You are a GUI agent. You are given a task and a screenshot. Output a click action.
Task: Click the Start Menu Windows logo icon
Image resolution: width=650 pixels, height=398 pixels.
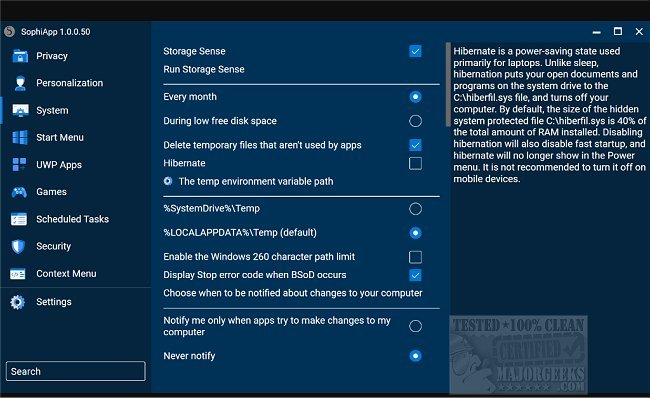point(20,137)
